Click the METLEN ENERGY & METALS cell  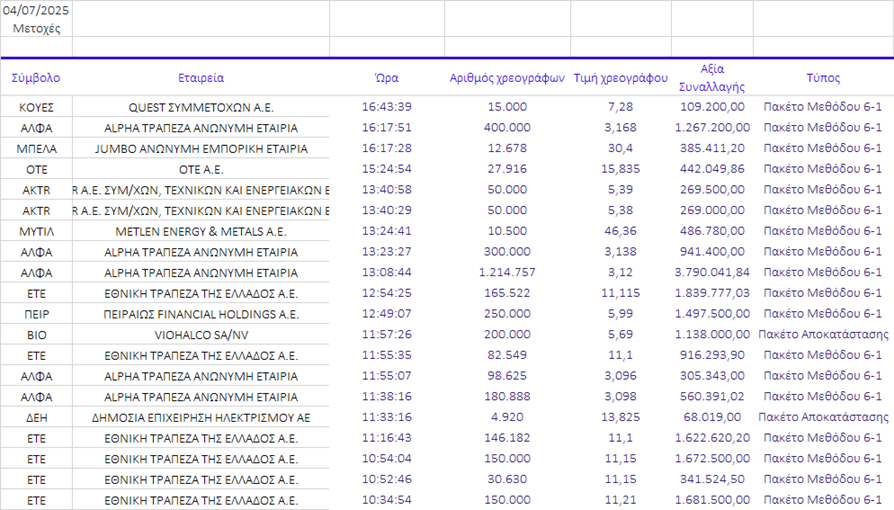[201, 231]
